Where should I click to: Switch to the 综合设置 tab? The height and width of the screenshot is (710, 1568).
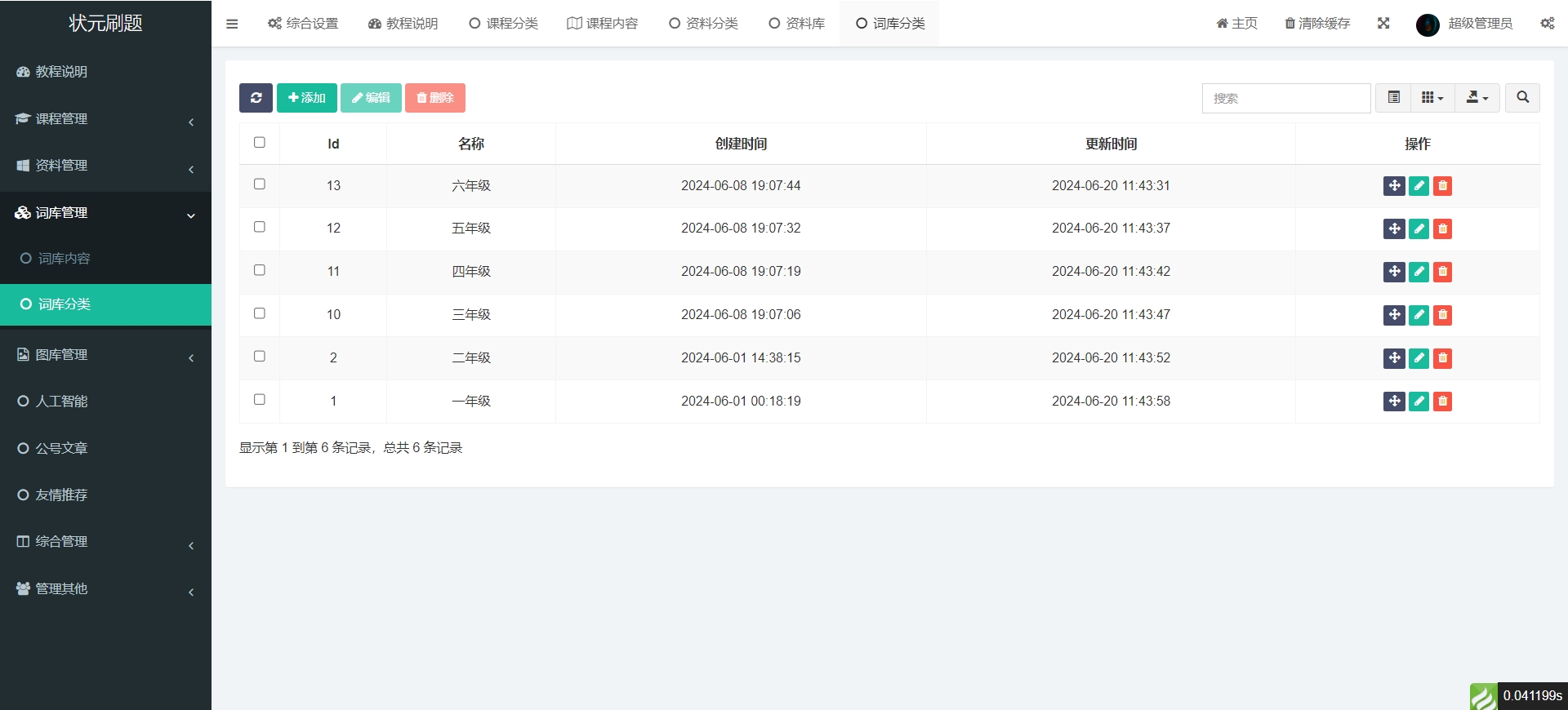tap(303, 24)
